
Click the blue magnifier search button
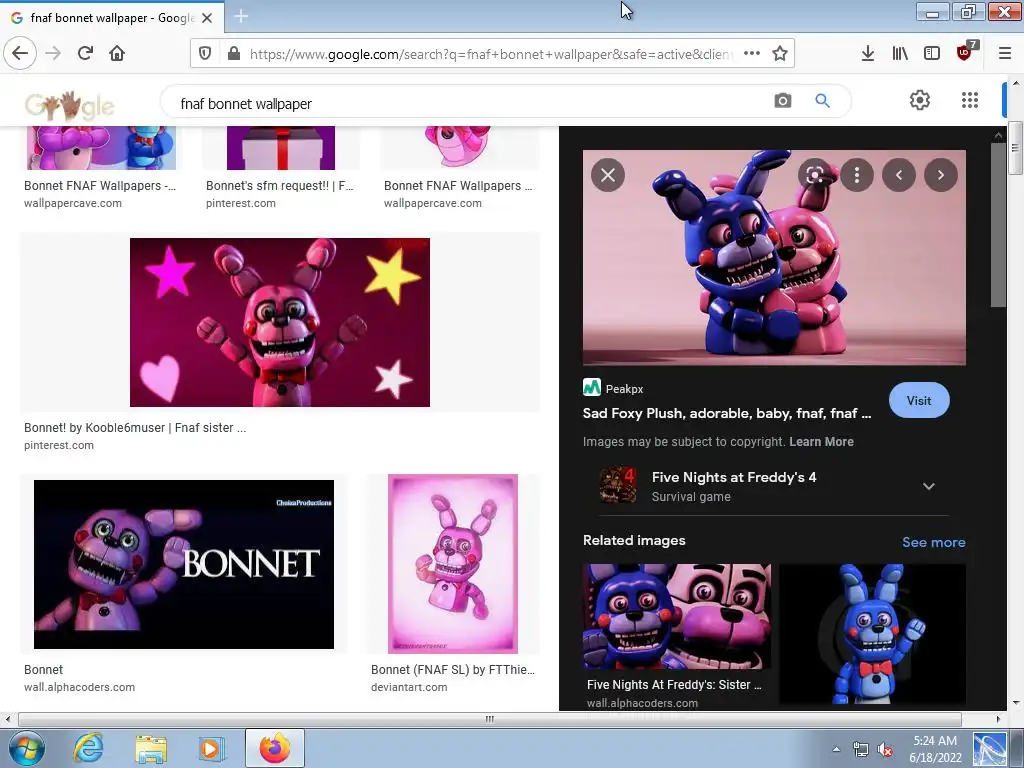click(x=823, y=101)
